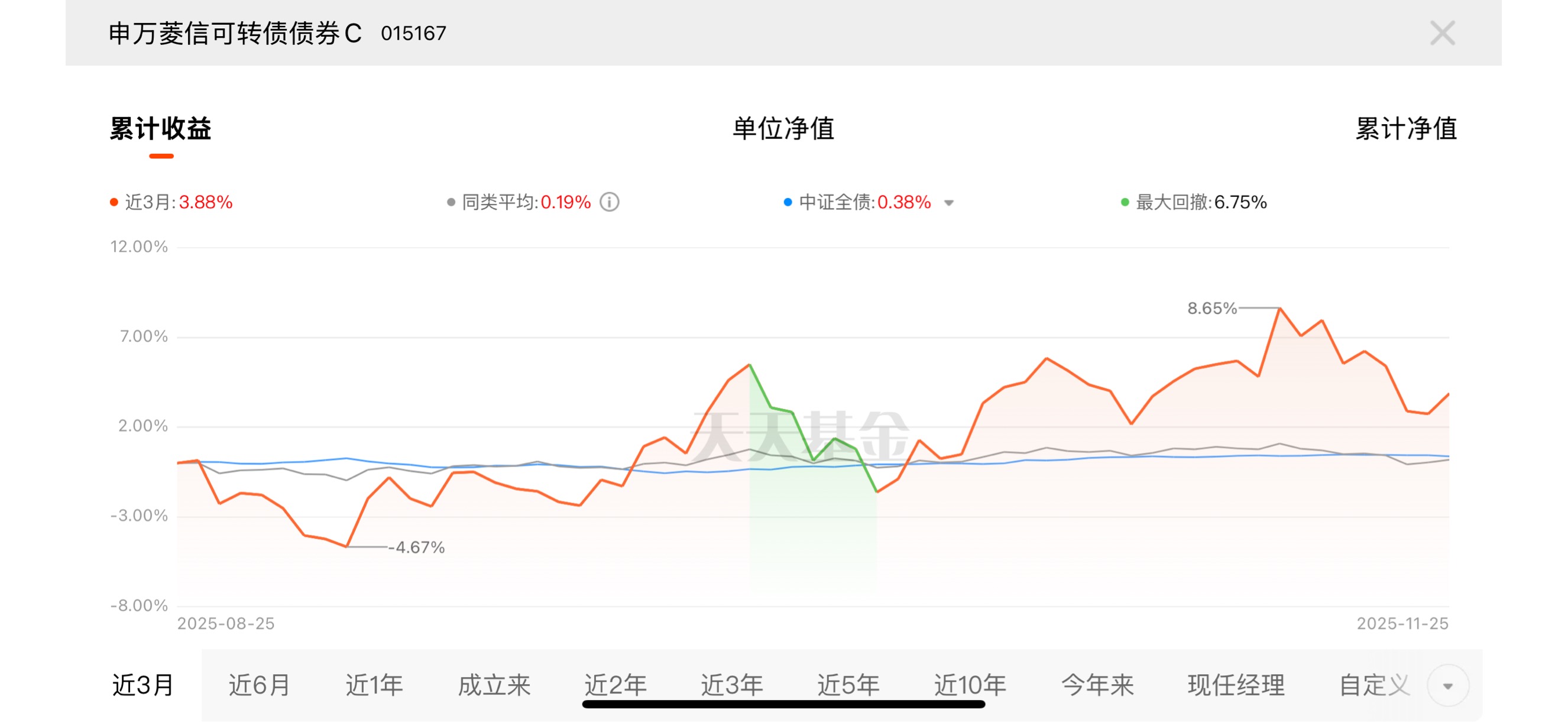The image size is (1568, 722).
Task: Click the -4.67% low point marker
Action: point(346,547)
